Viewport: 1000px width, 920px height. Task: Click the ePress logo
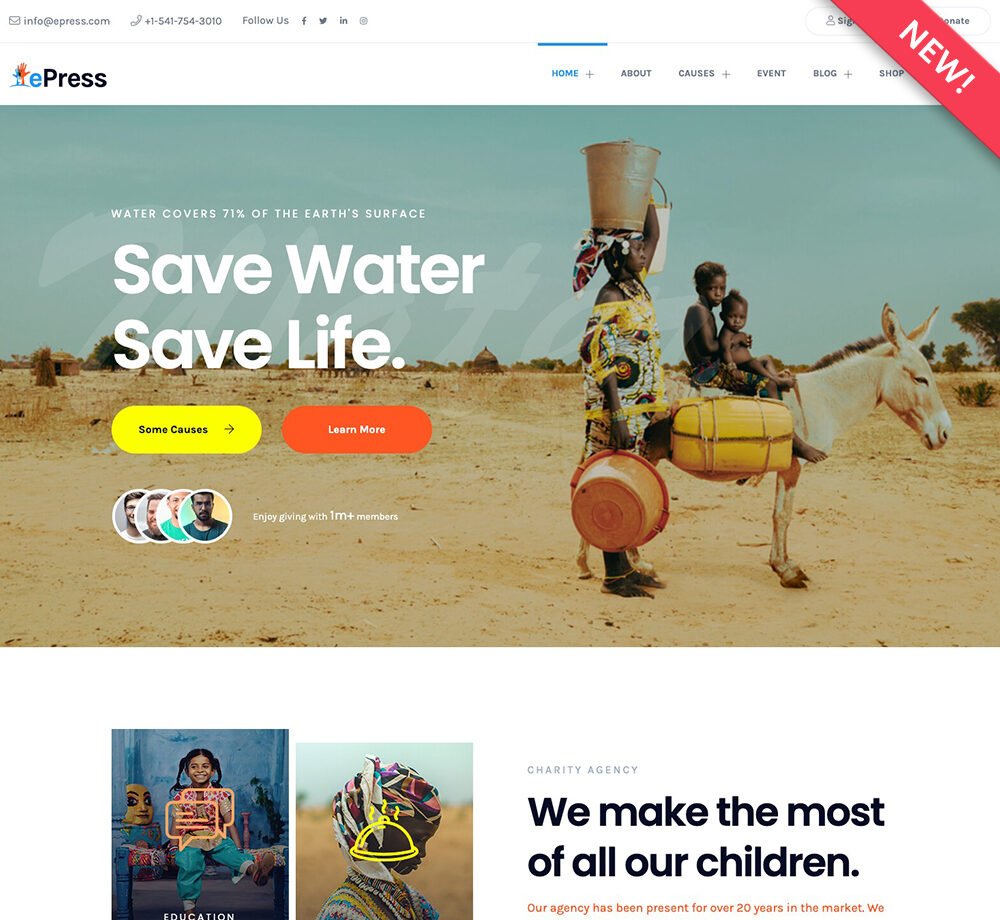[x=59, y=77]
